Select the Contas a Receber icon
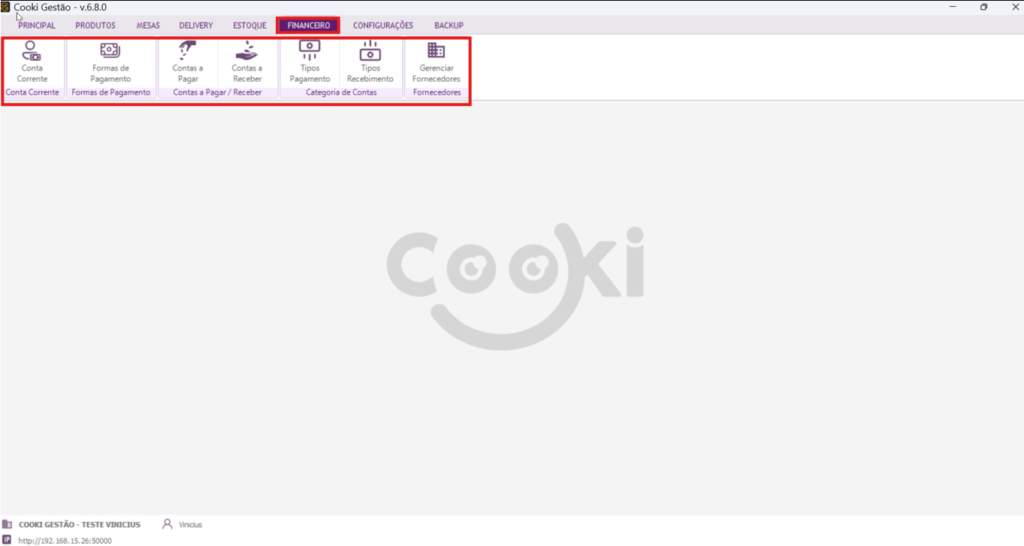 [x=247, y=62]
